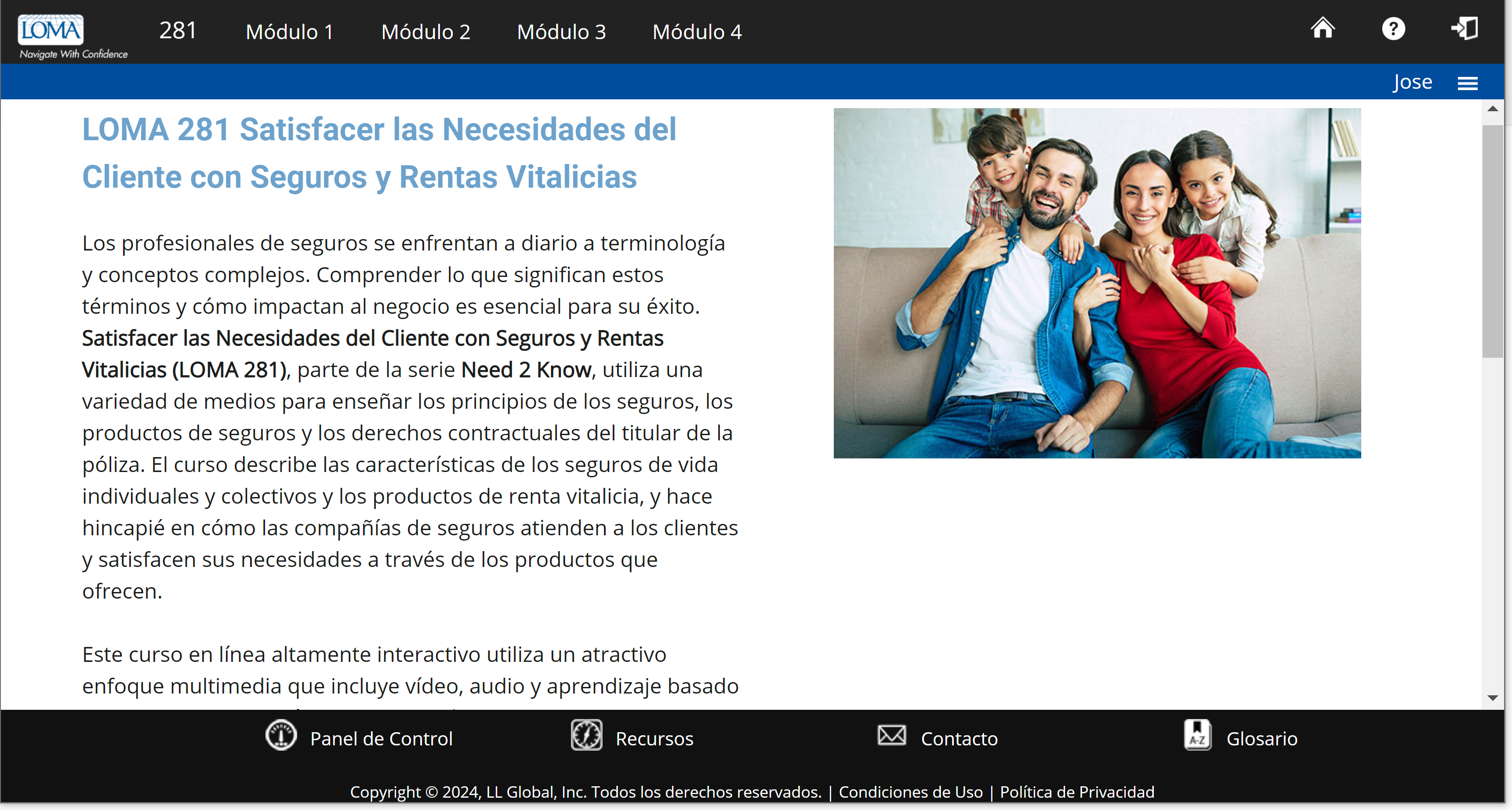Click the LOMA logo
The image size is (1512, 810).
51,29
